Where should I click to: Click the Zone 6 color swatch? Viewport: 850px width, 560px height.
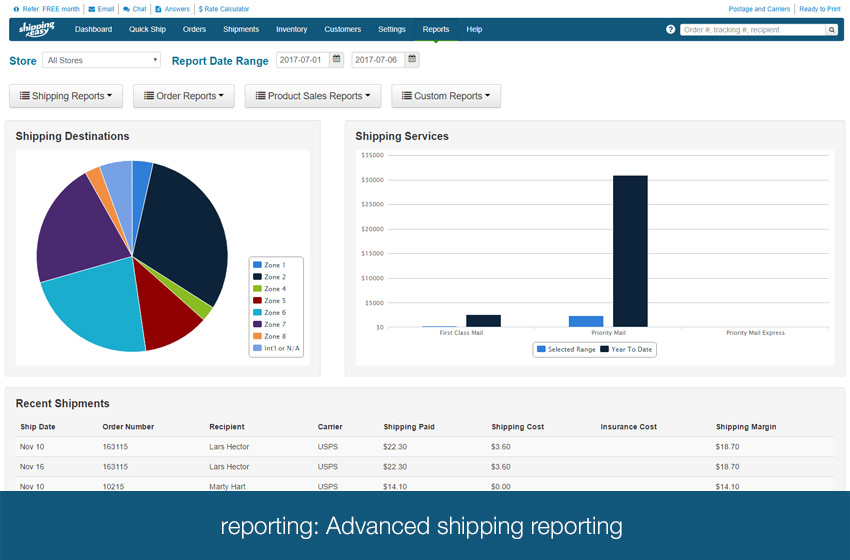click(257, 313)
